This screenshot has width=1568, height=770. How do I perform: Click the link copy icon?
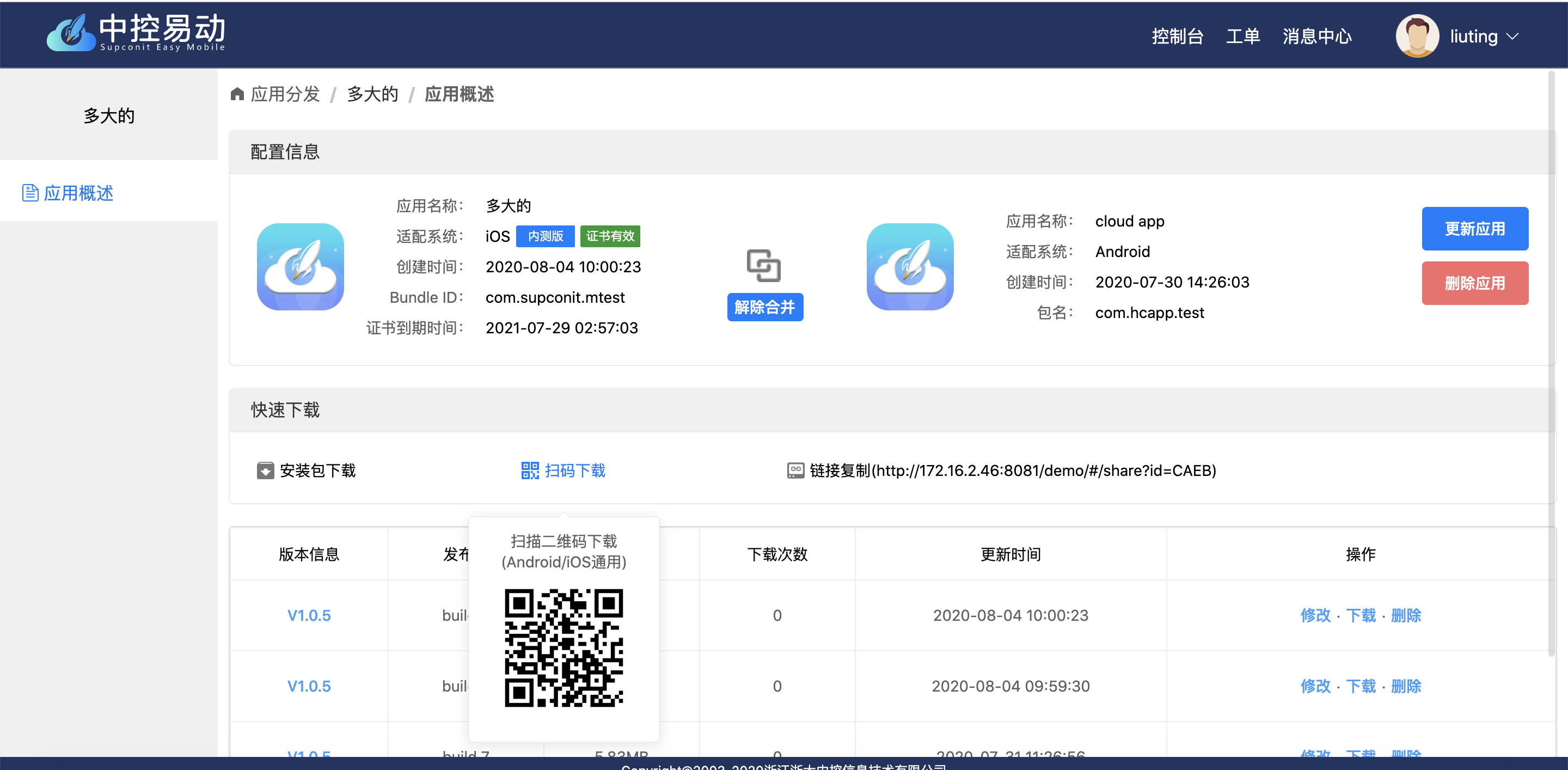795,470
